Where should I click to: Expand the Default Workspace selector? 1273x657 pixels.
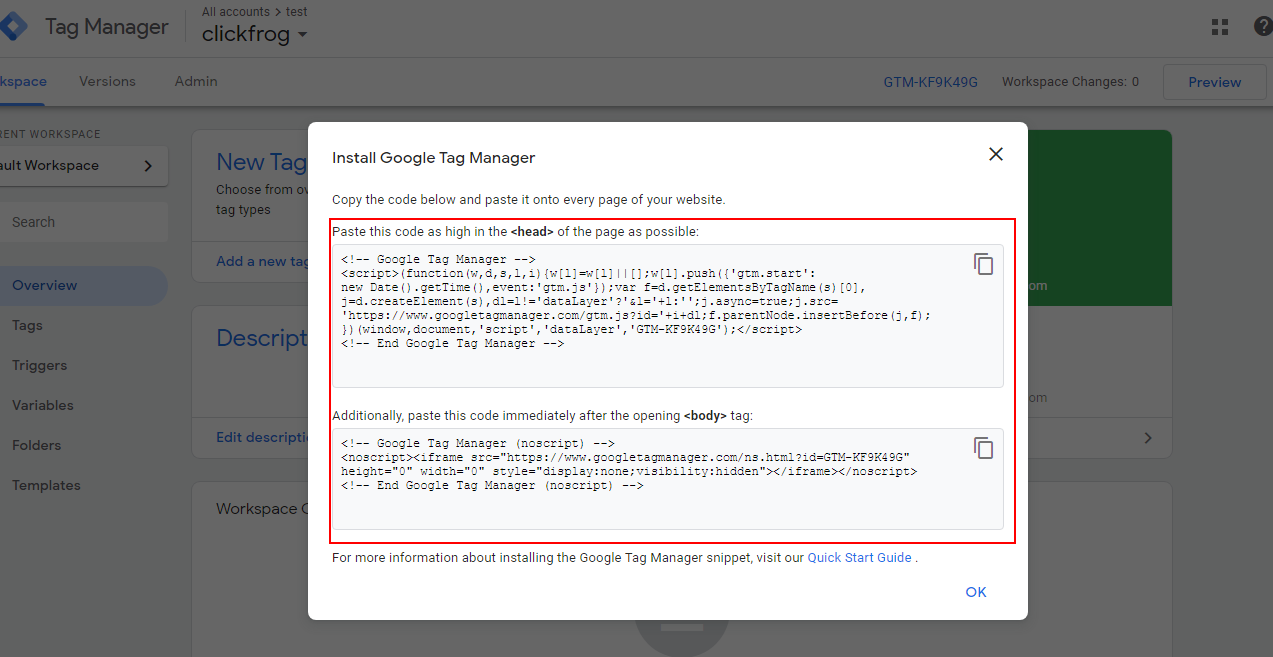point(84,166)
